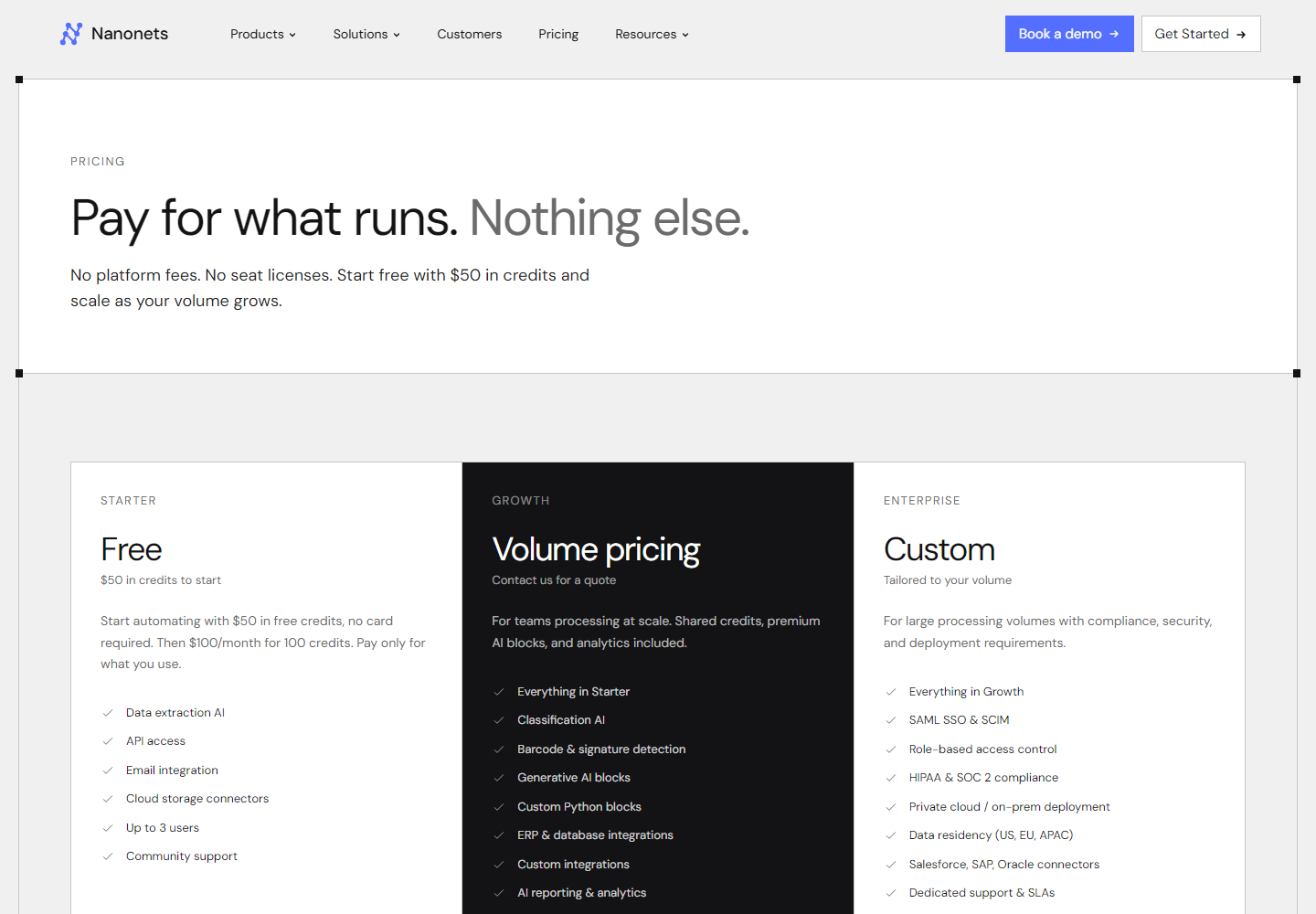Click the 'Data extraction AI' feature text
Screen dimensions: 1316x914
[175, 713]
